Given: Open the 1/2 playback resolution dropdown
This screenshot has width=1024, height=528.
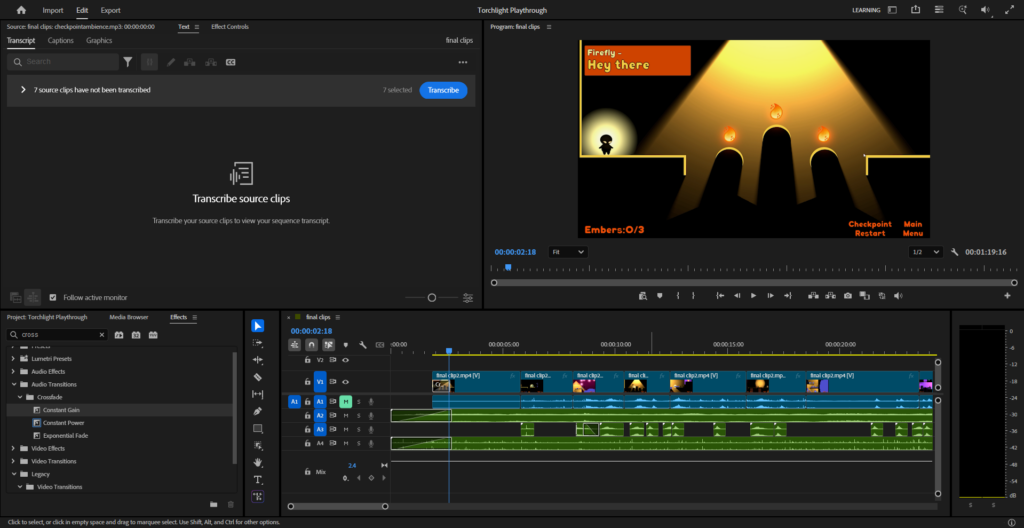Looking at the screenshot, I should pyautogui.click(x=926, y=252).
